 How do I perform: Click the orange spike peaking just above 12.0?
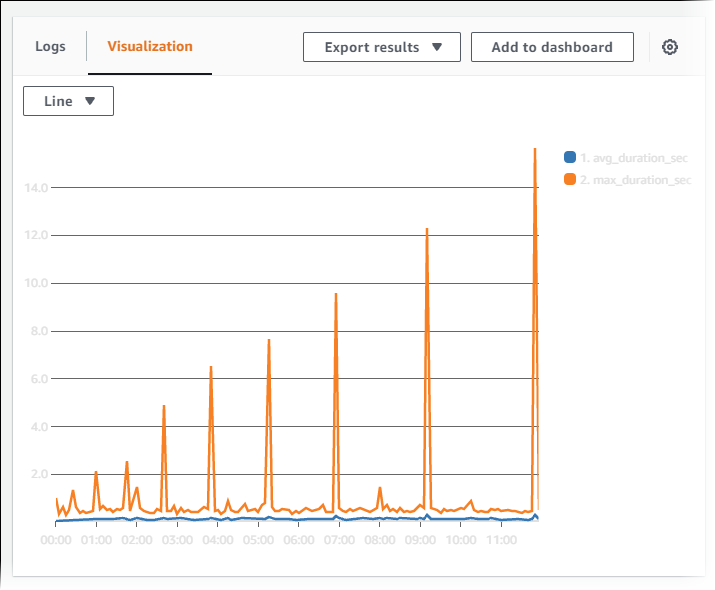point(427,230)
